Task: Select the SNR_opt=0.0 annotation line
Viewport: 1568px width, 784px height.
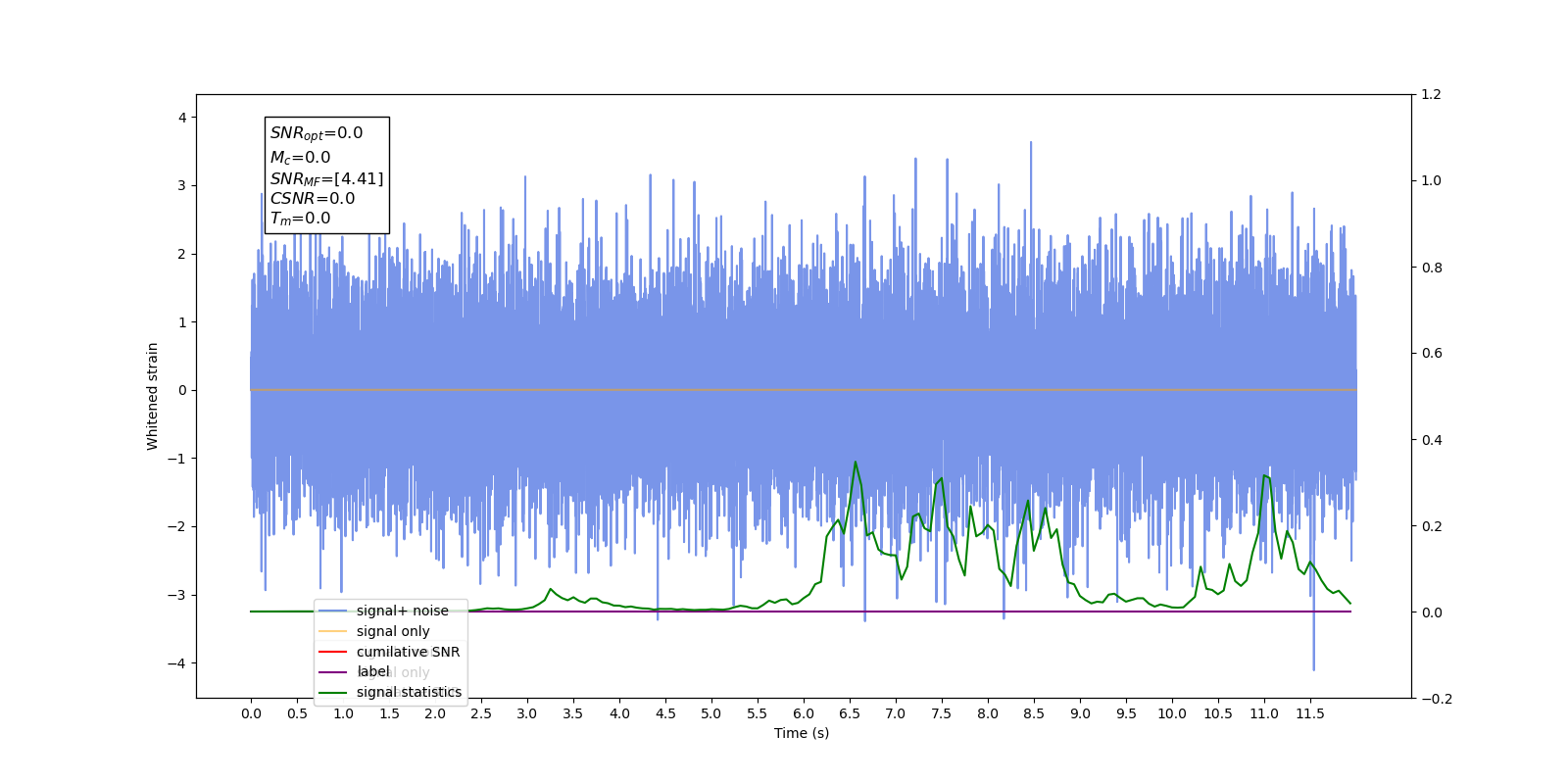Action: pyautogui.click(x=317, y=133)
